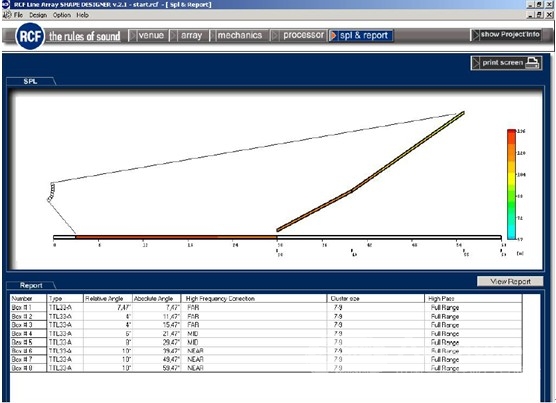Select the SPL panel tab
The image size is (556, 403).
[x=30, y=81]
